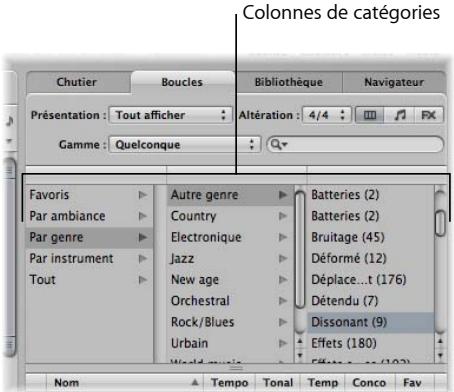Open the search magnifier options menu

click(x=279, y=145)
